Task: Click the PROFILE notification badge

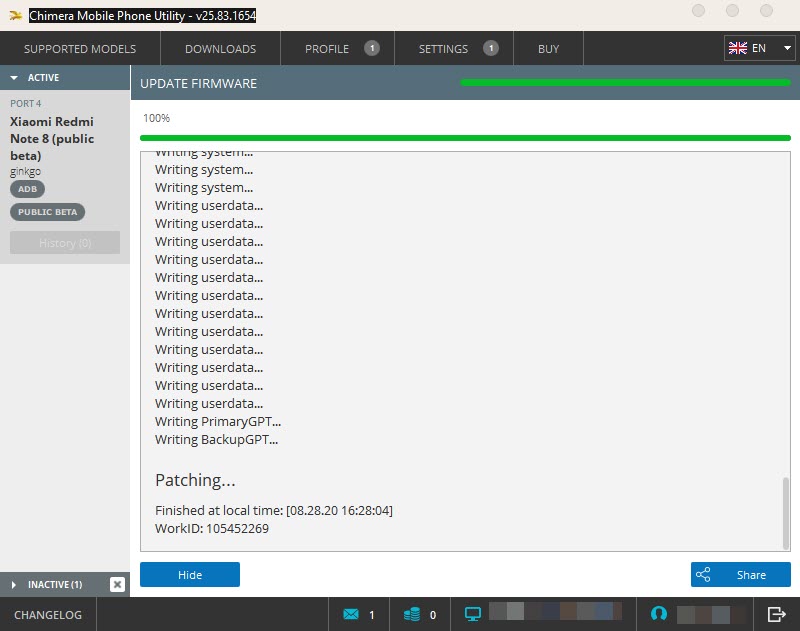Action: (x=372, y=48)
